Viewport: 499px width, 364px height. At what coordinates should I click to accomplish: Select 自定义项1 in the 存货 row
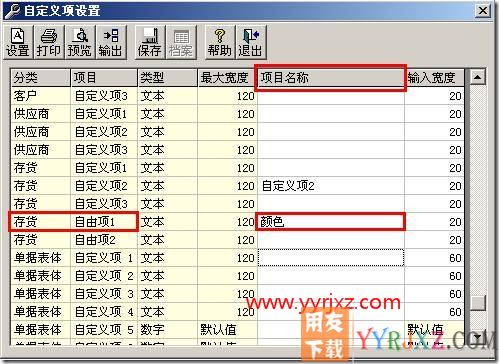pyautogui.click(x=104, y=168)
